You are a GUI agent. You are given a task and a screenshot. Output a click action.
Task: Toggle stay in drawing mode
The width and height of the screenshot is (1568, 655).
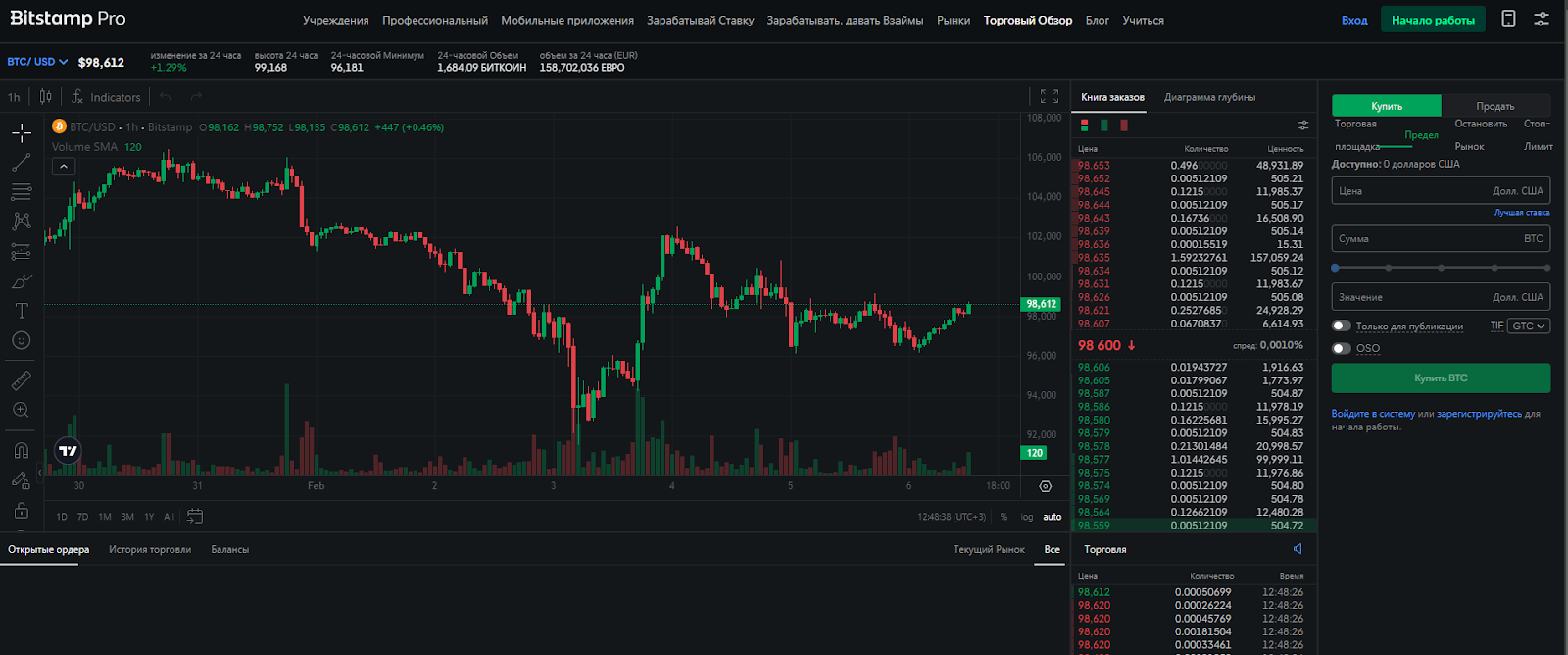pyautogui.click(x=22, y=480)
